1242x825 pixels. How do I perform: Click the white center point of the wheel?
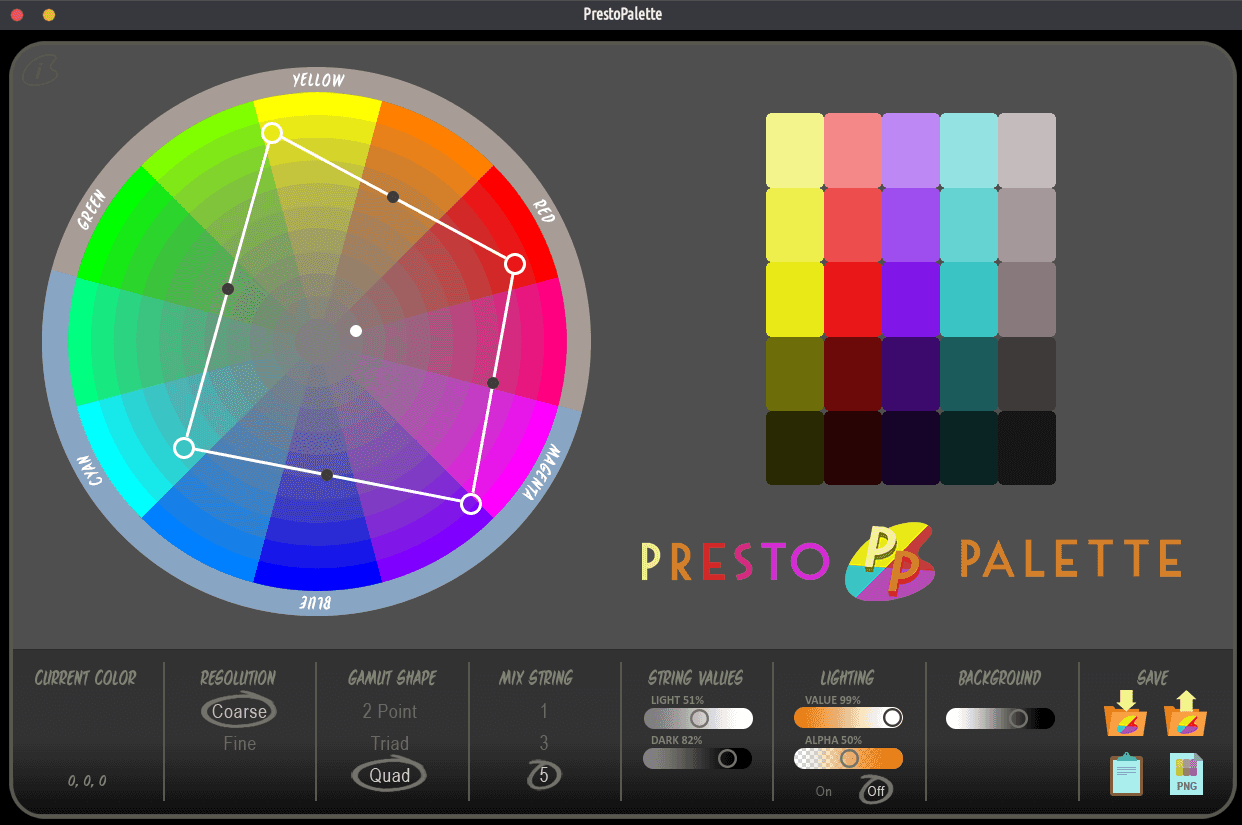(356, 331)
